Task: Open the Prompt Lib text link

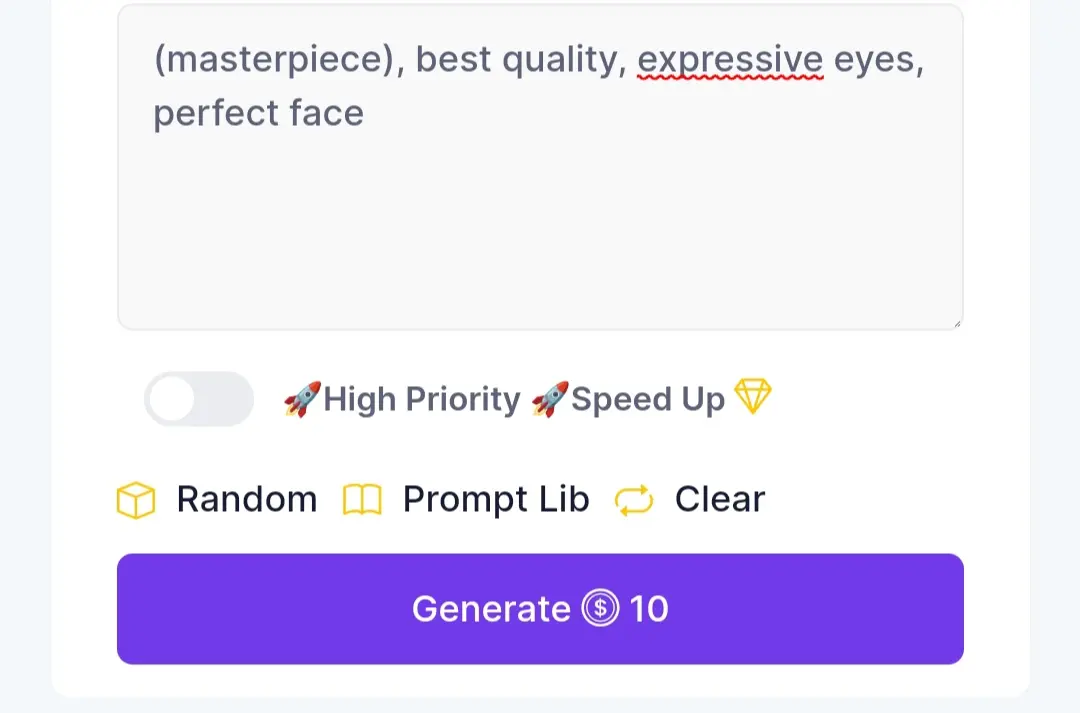Action: (496, 499)
